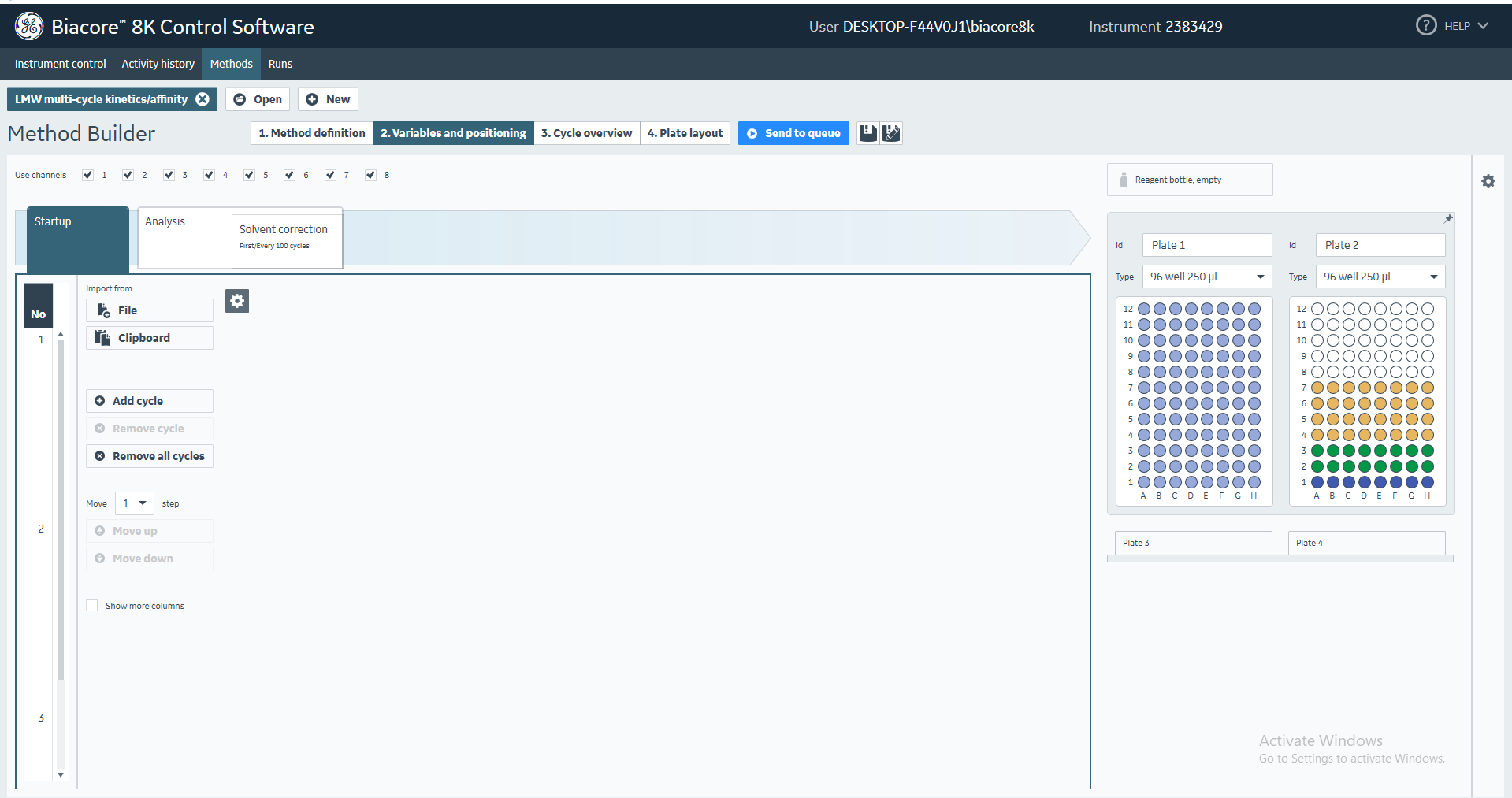Click the Save method floppy disk icon
The height and width of the screenshot is (798, 1512).
pyautogui.click(x=867, y=133)
